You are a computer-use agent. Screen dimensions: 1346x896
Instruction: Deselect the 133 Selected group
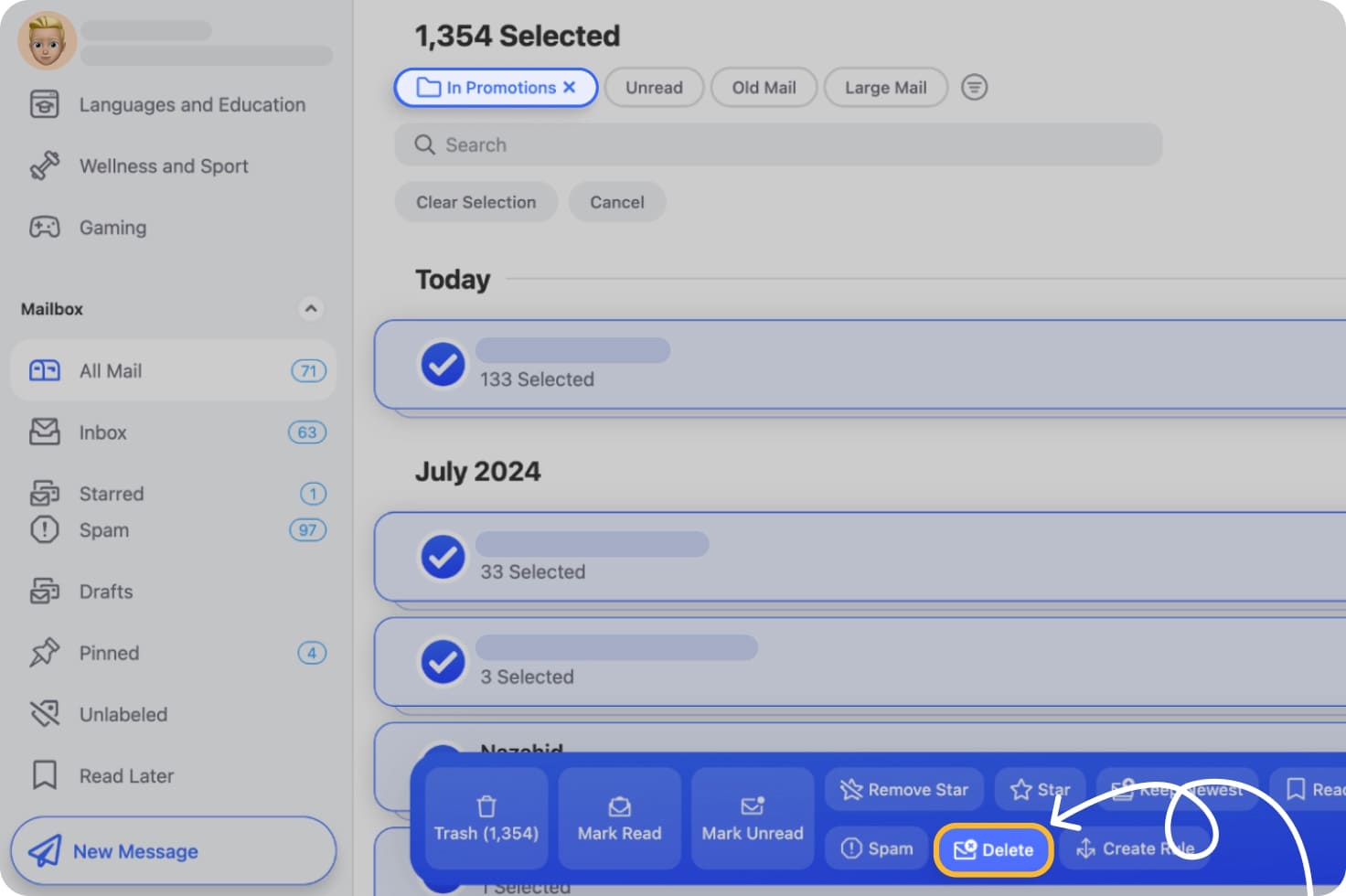[x=443, y=364]
